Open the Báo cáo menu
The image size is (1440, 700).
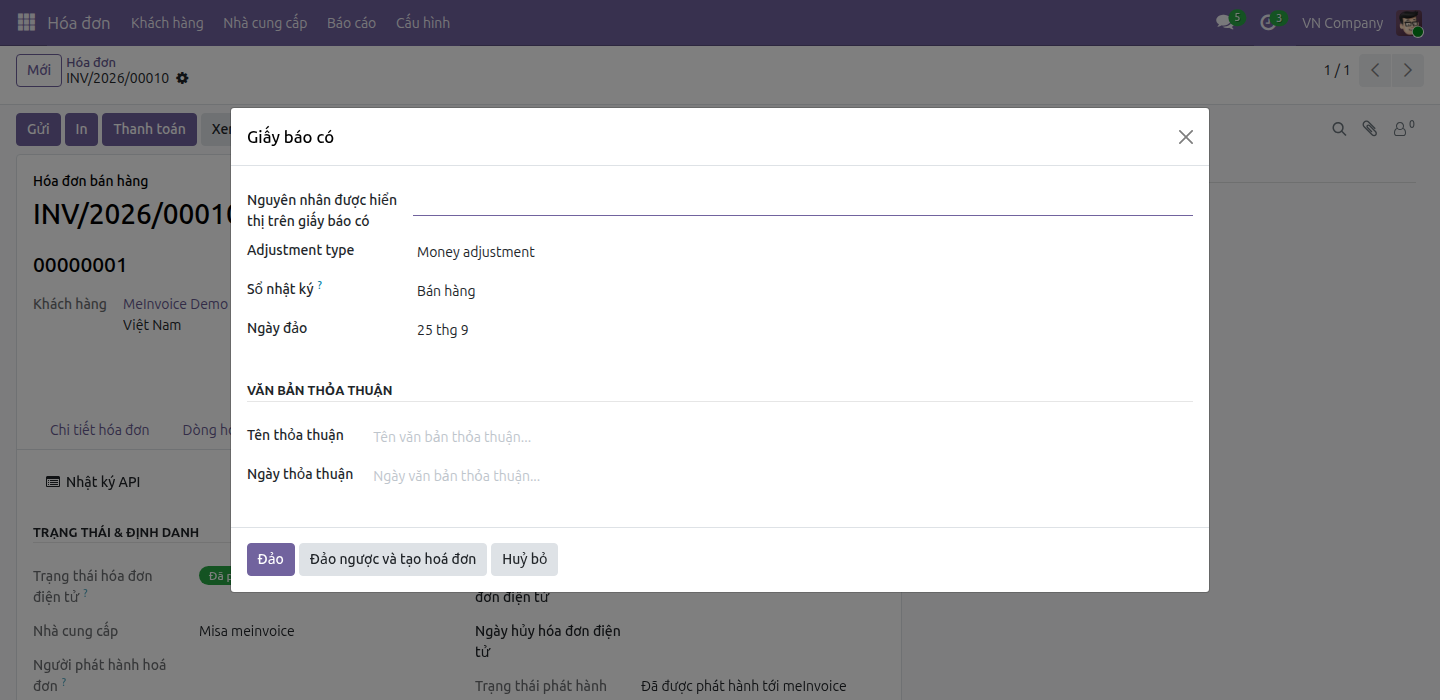coord(352,22)
